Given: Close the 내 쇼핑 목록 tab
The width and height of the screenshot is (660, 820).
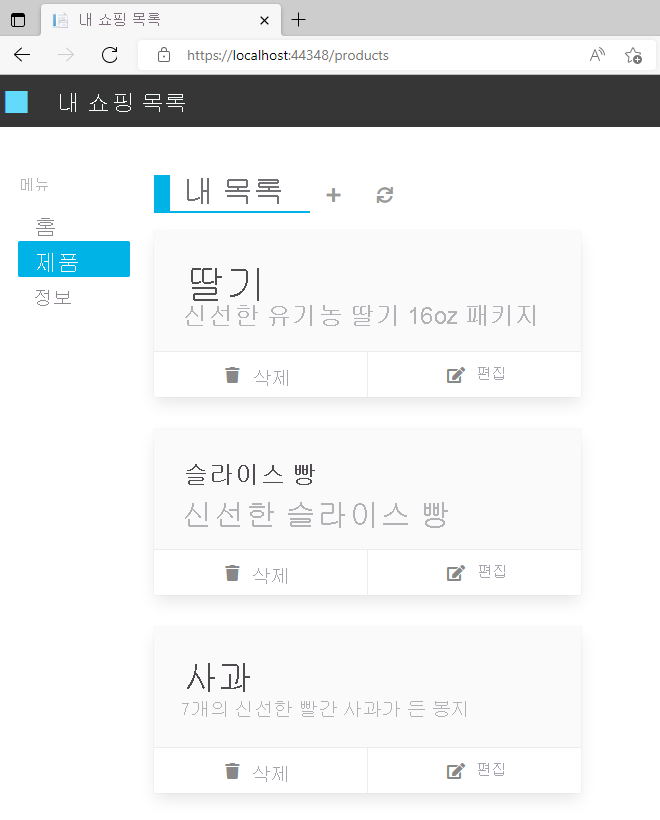Looking at the screenshot, I should [x=265, y=20].
